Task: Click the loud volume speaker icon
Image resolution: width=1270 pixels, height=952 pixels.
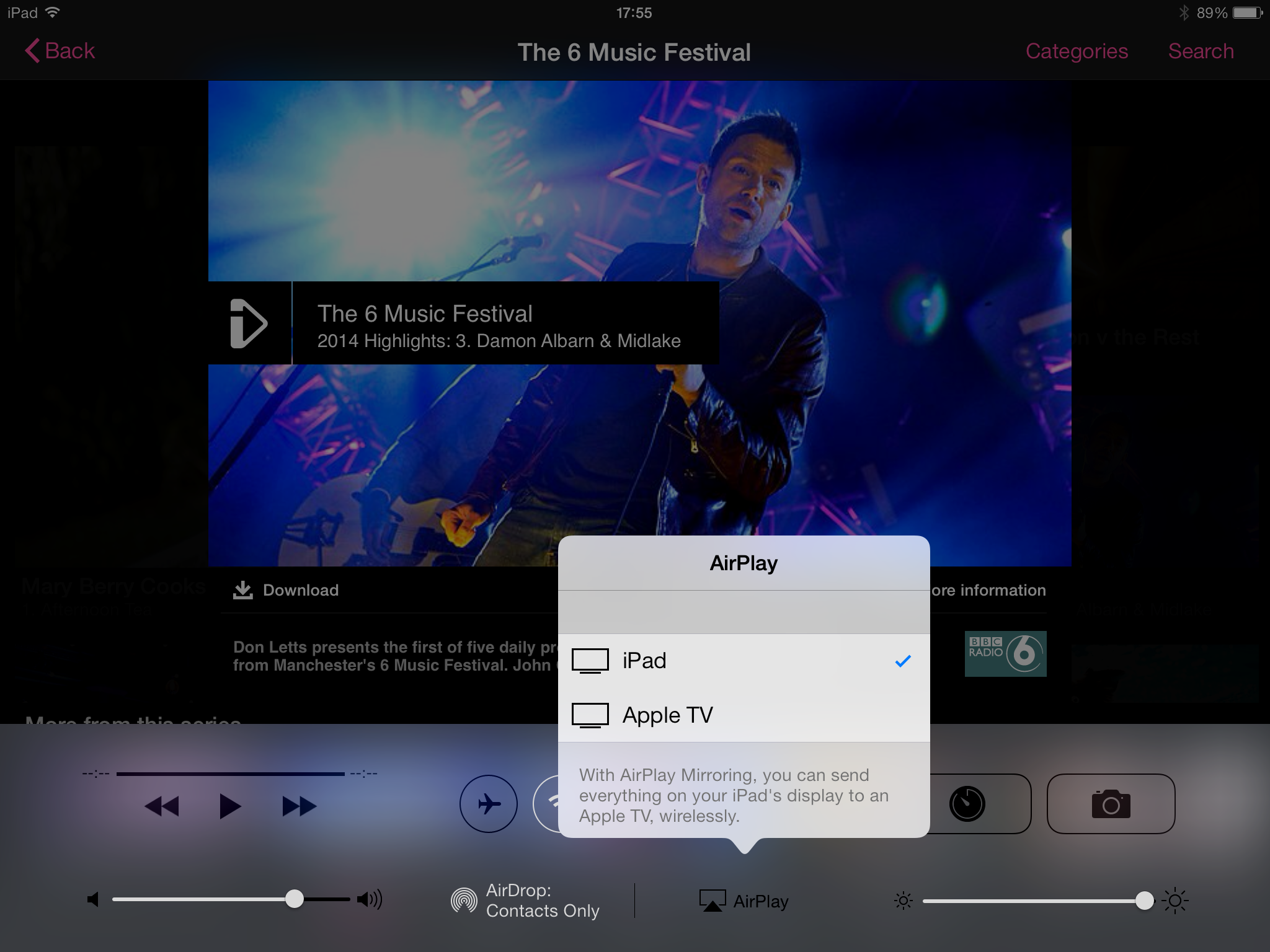Action: click(x=370, y=899)
